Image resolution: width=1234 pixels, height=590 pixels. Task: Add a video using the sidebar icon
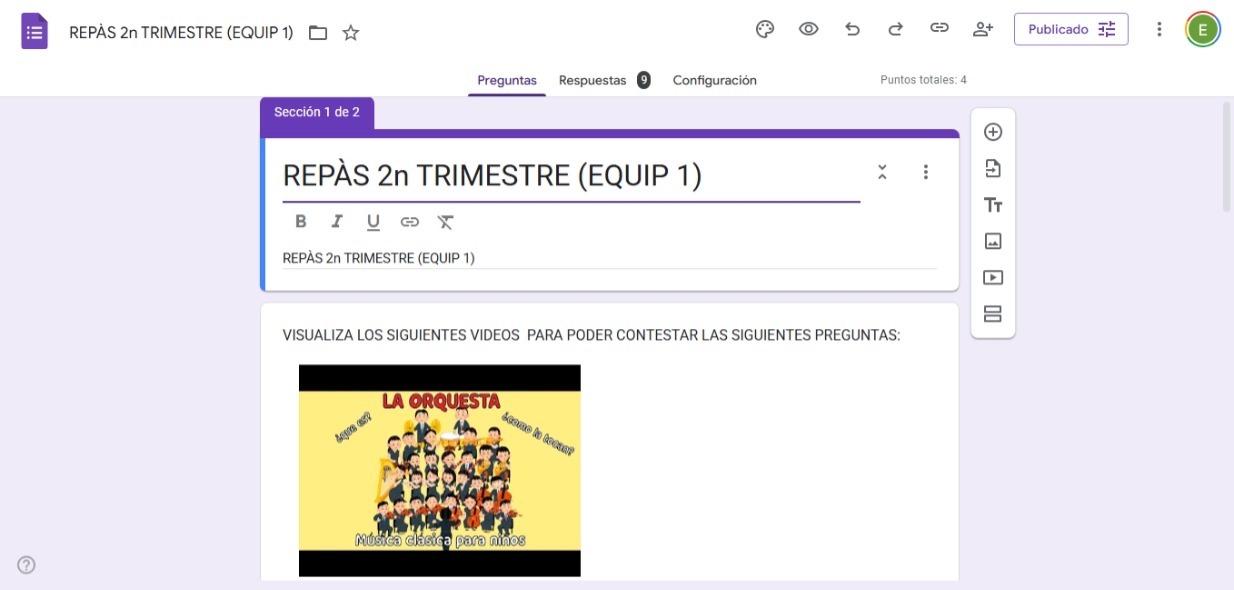point(992,275)
